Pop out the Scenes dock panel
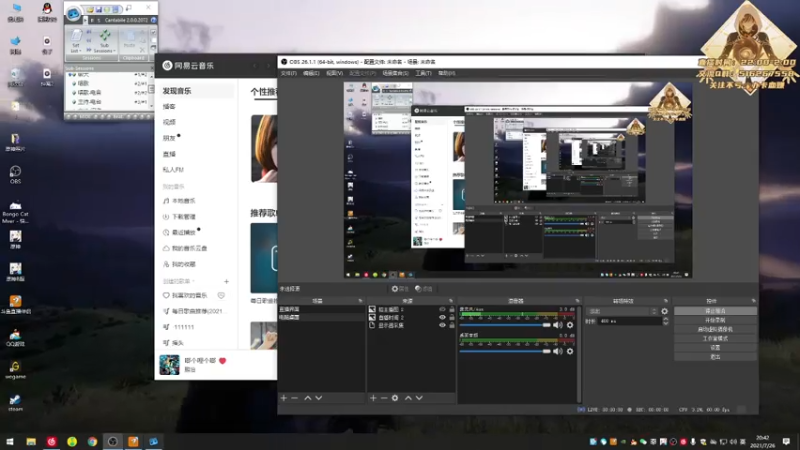 tap(360, 301)
